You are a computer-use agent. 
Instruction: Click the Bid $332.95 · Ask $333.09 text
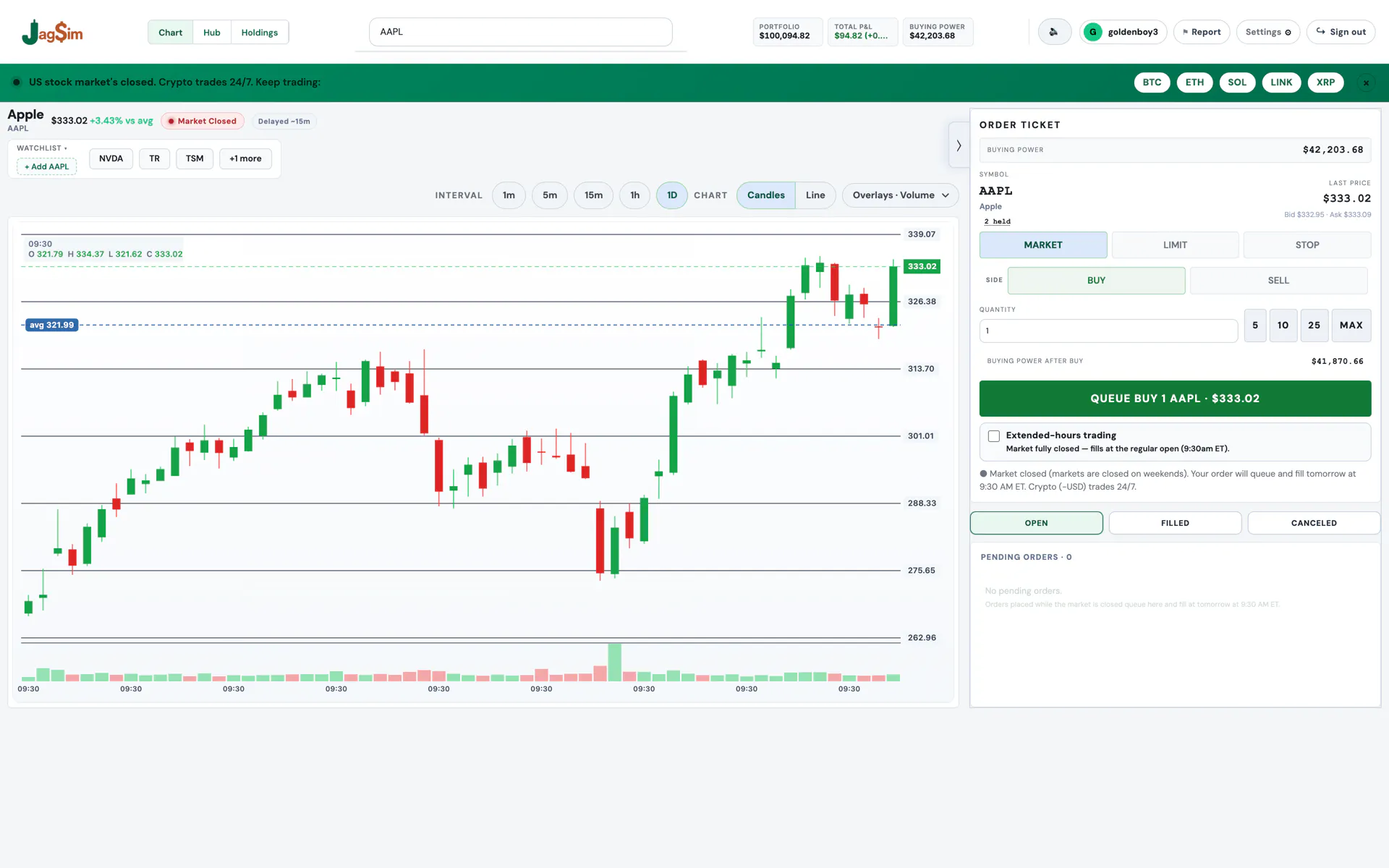(1328, 215)
